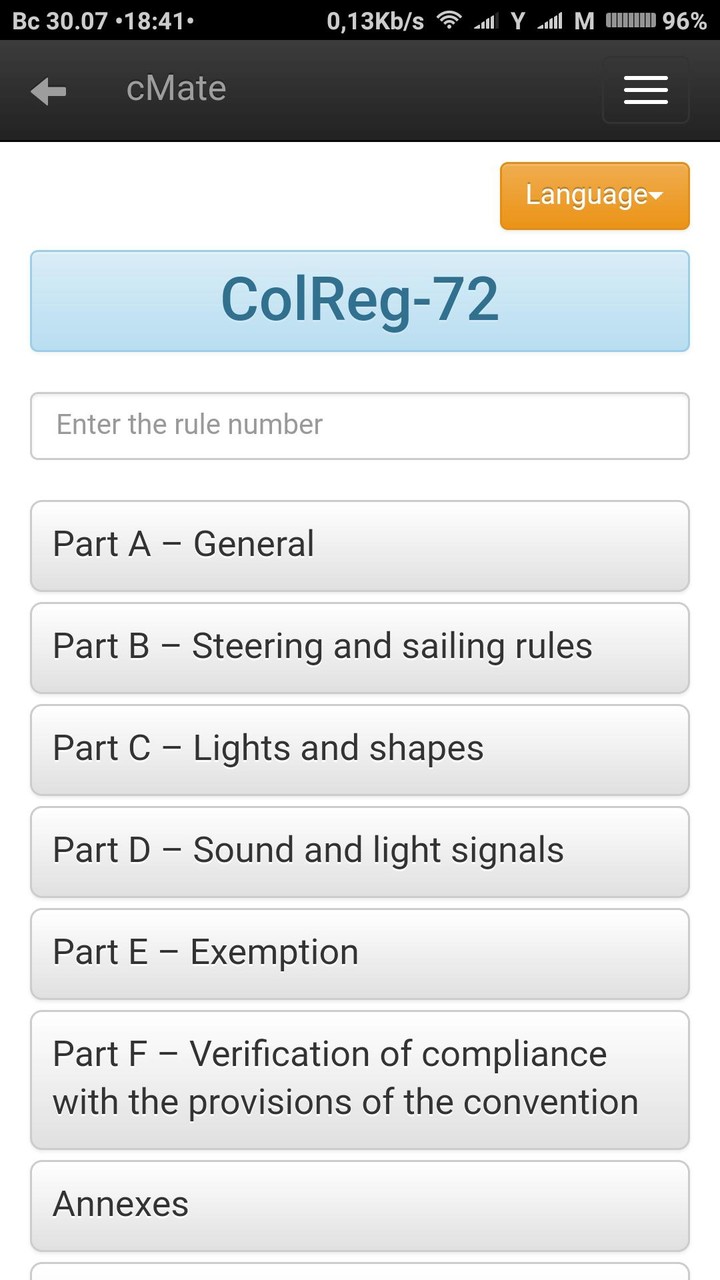Image resolution: width=720 pixels, height=1280 pixels.
Task: Navigate back using the arrow icon
Action: pos(48,91)
